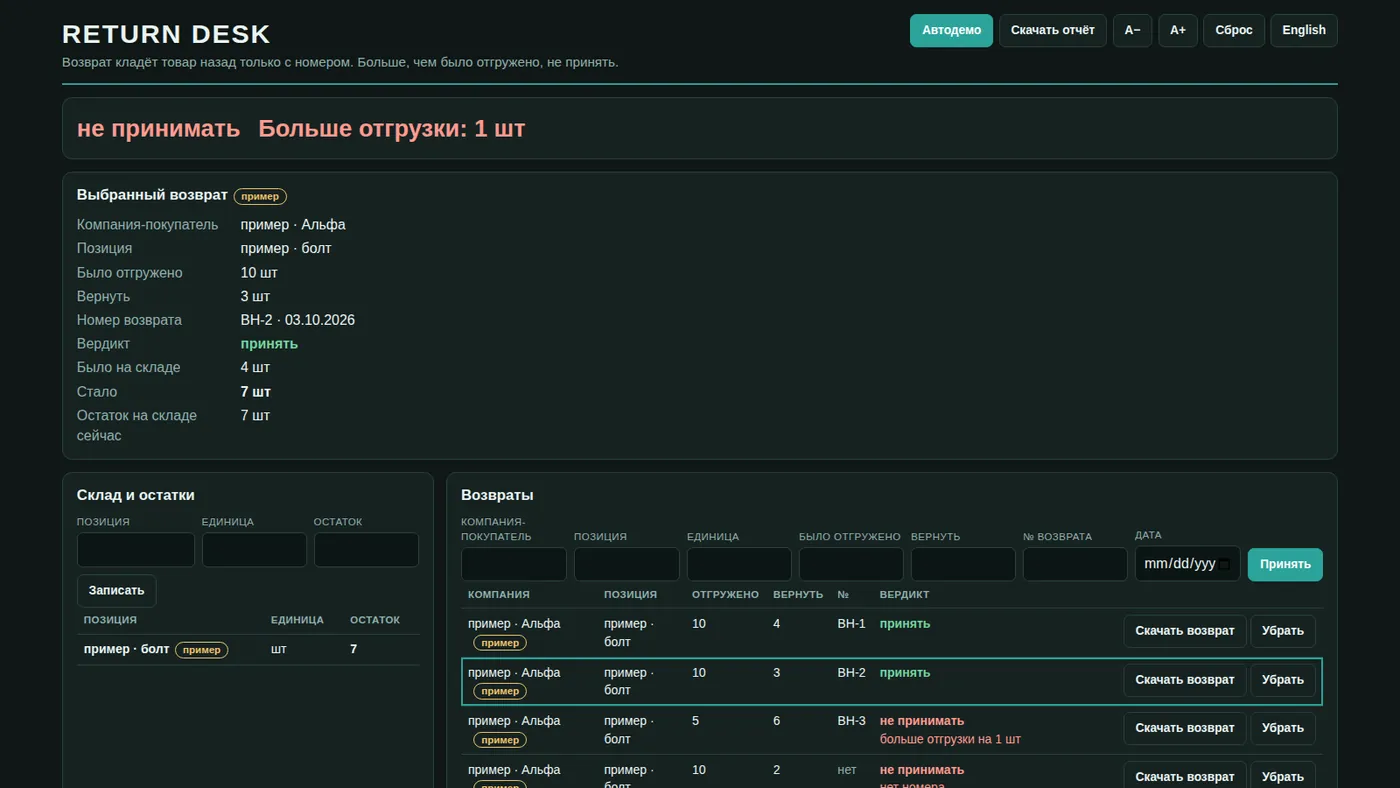1400x788 pixels.
Task: Focus the № возврата input field
Action: (x=1075, y=564)
